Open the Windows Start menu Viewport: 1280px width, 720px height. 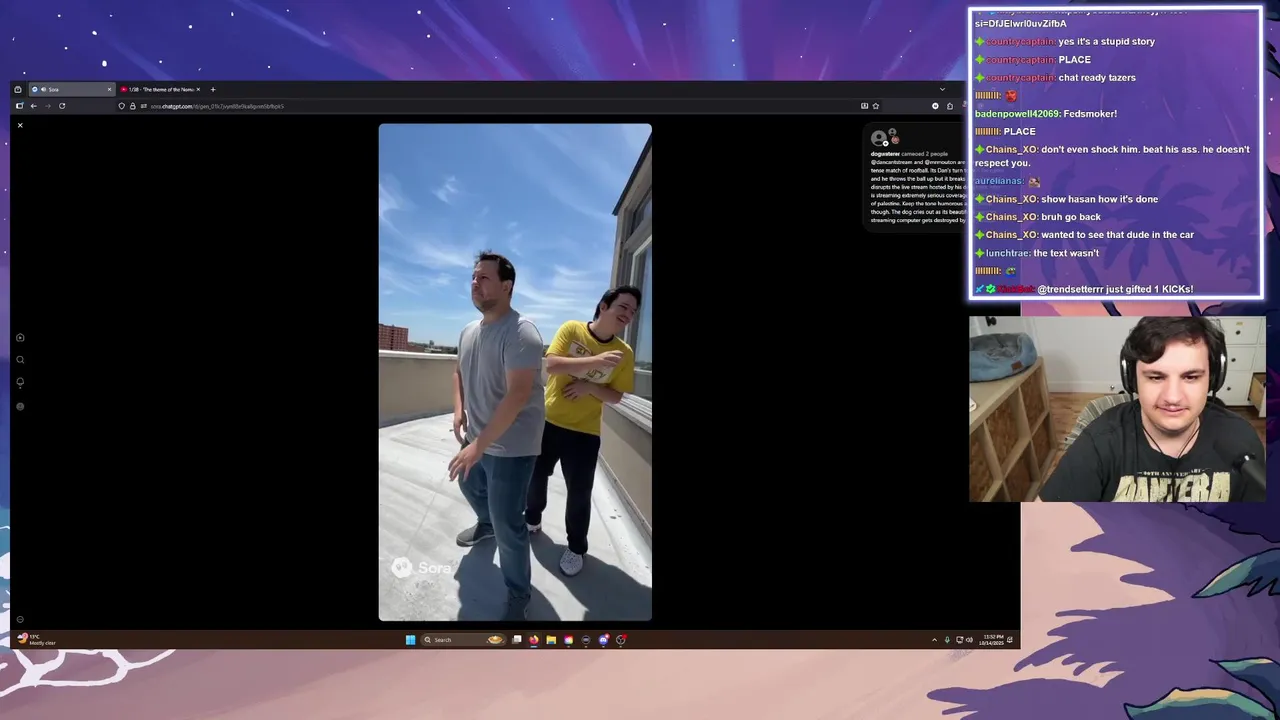[x=410, y=640]
